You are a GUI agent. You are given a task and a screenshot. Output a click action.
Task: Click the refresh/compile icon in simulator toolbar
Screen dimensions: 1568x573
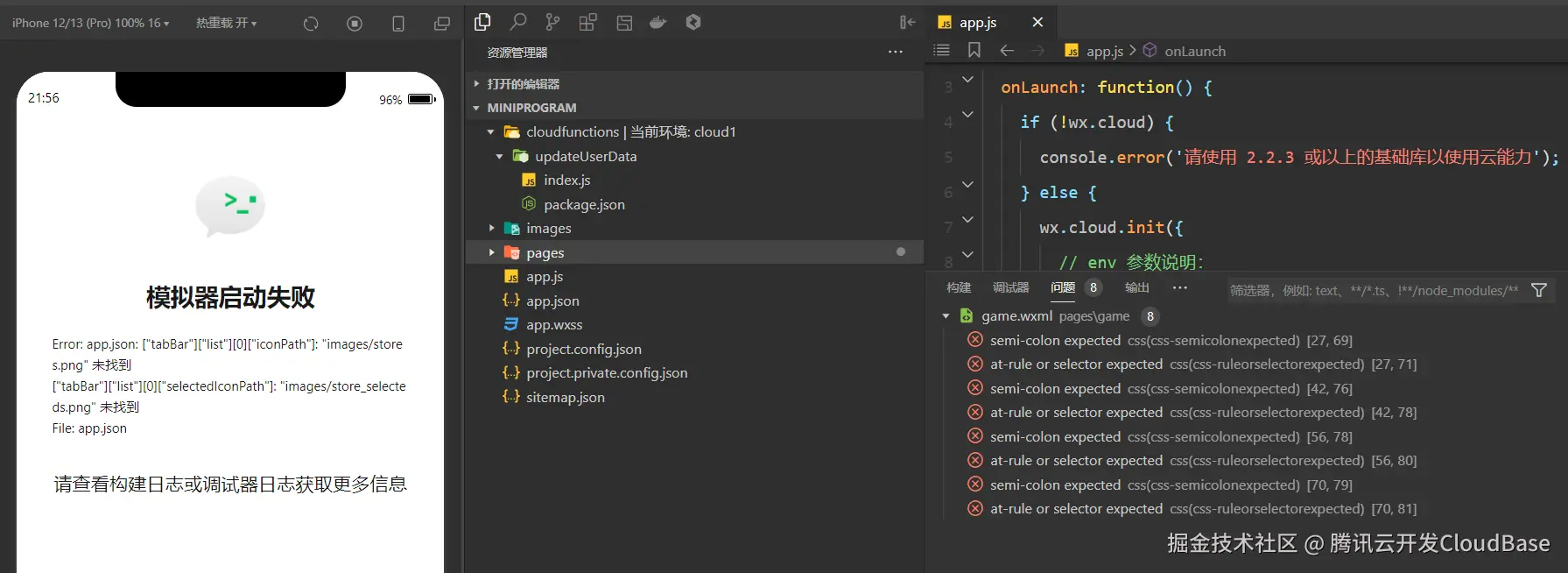(311, 24)
